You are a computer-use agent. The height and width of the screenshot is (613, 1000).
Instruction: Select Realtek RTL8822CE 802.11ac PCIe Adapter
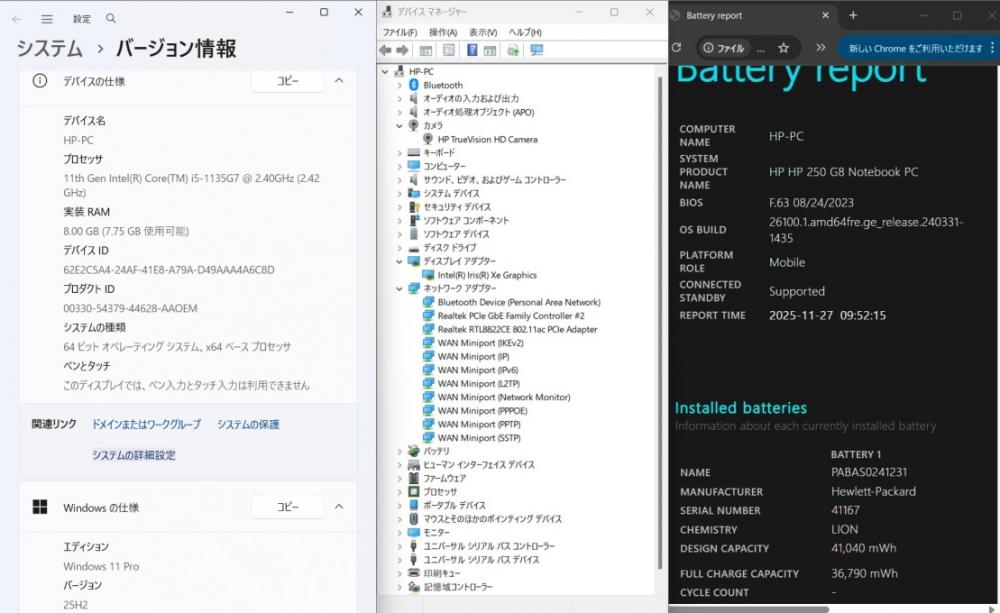[x=517, y=329]
